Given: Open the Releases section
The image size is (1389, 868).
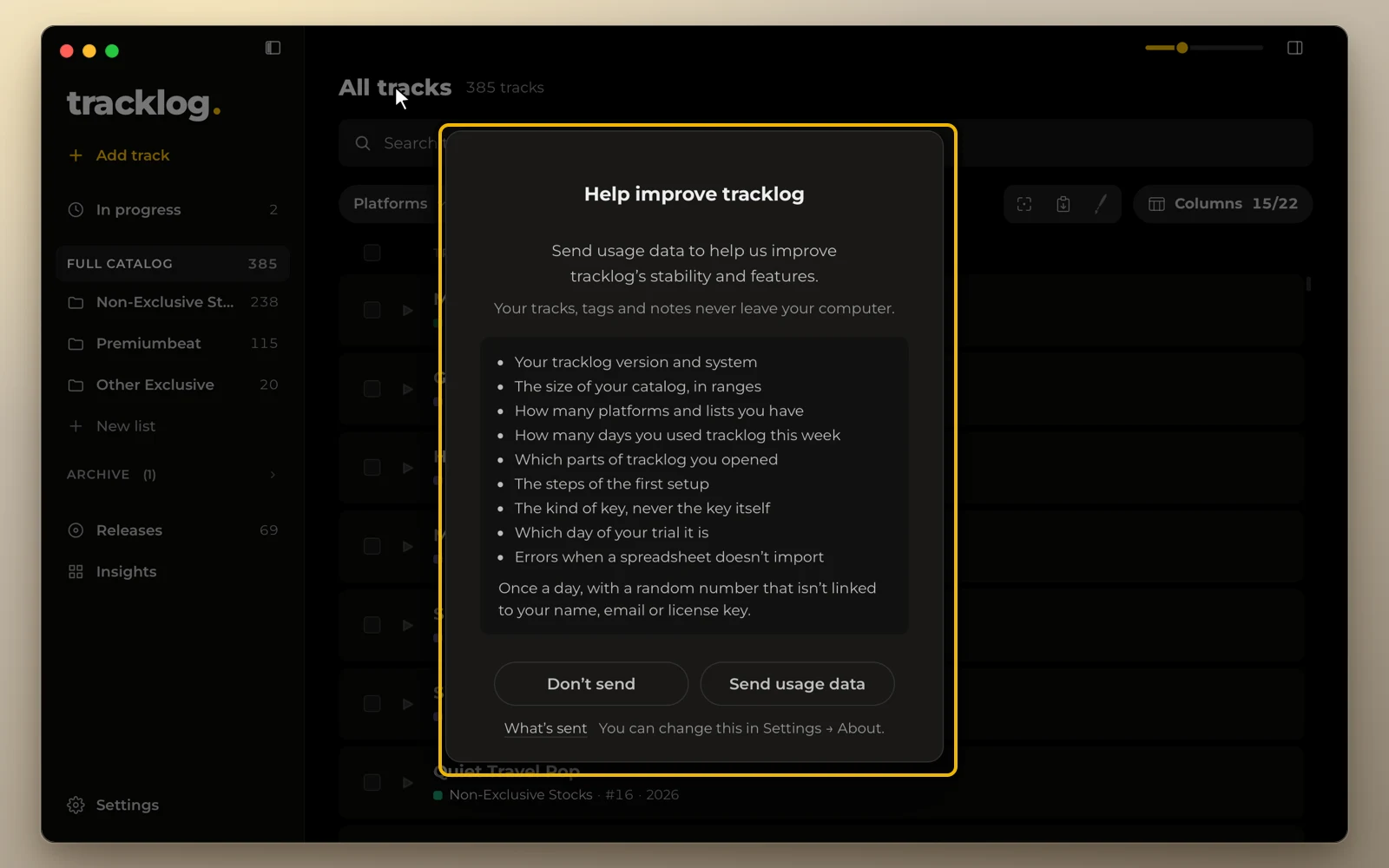Looking at the screenshot, I should click(x=172, y=530).
